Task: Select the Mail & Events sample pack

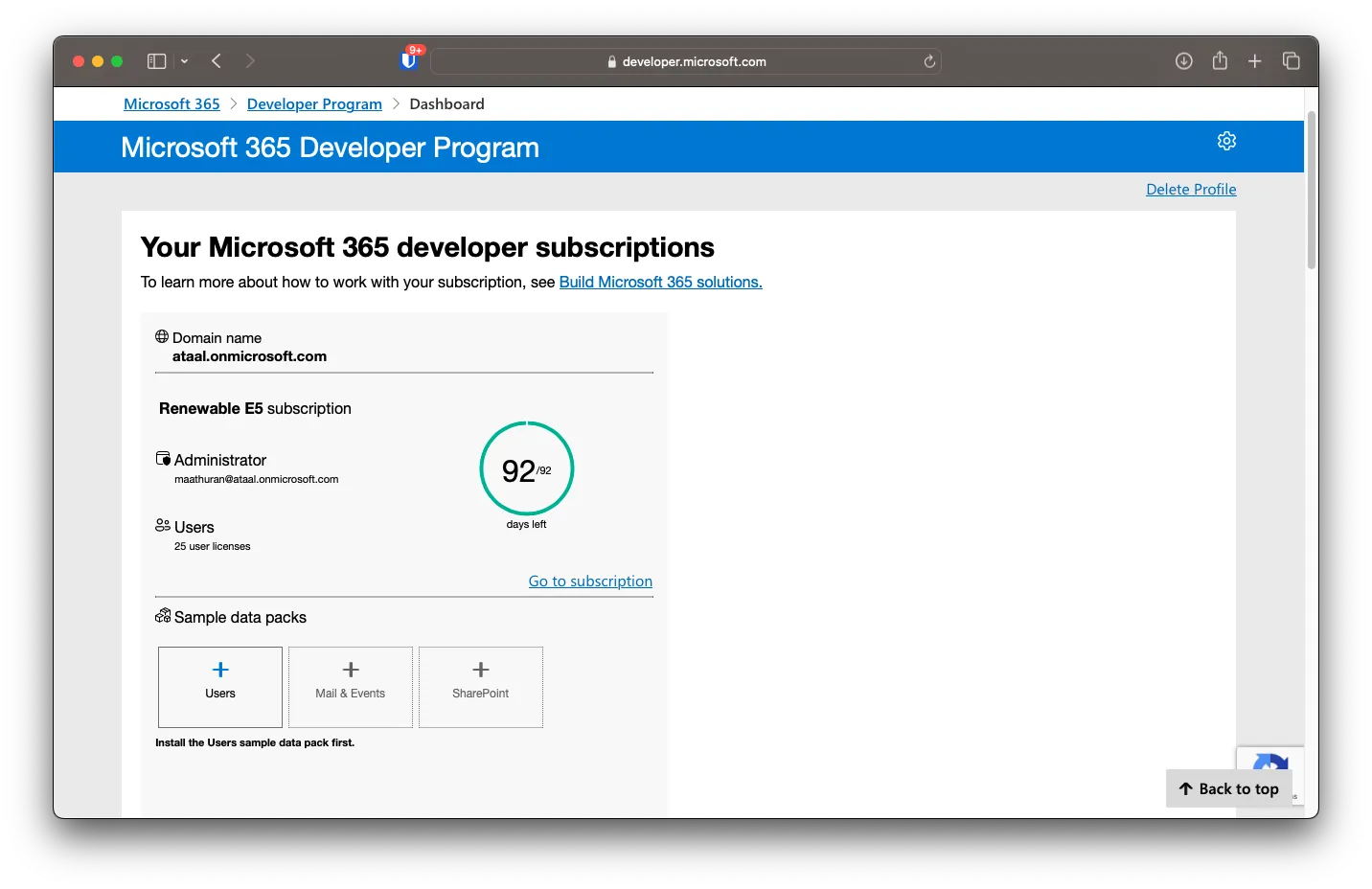Action: point(351,687)
